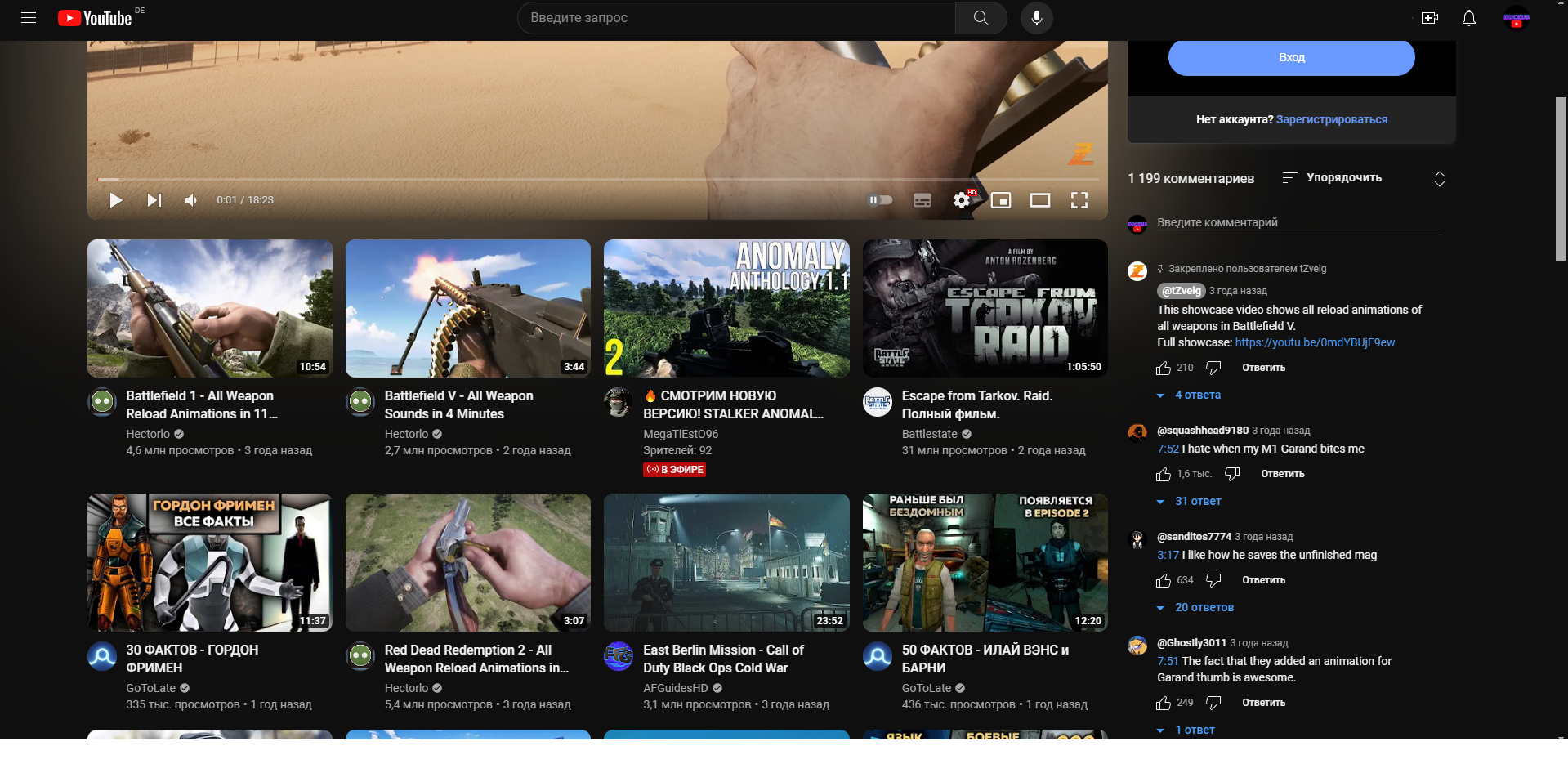Open AFGuidesHD channel avatar

619,656
